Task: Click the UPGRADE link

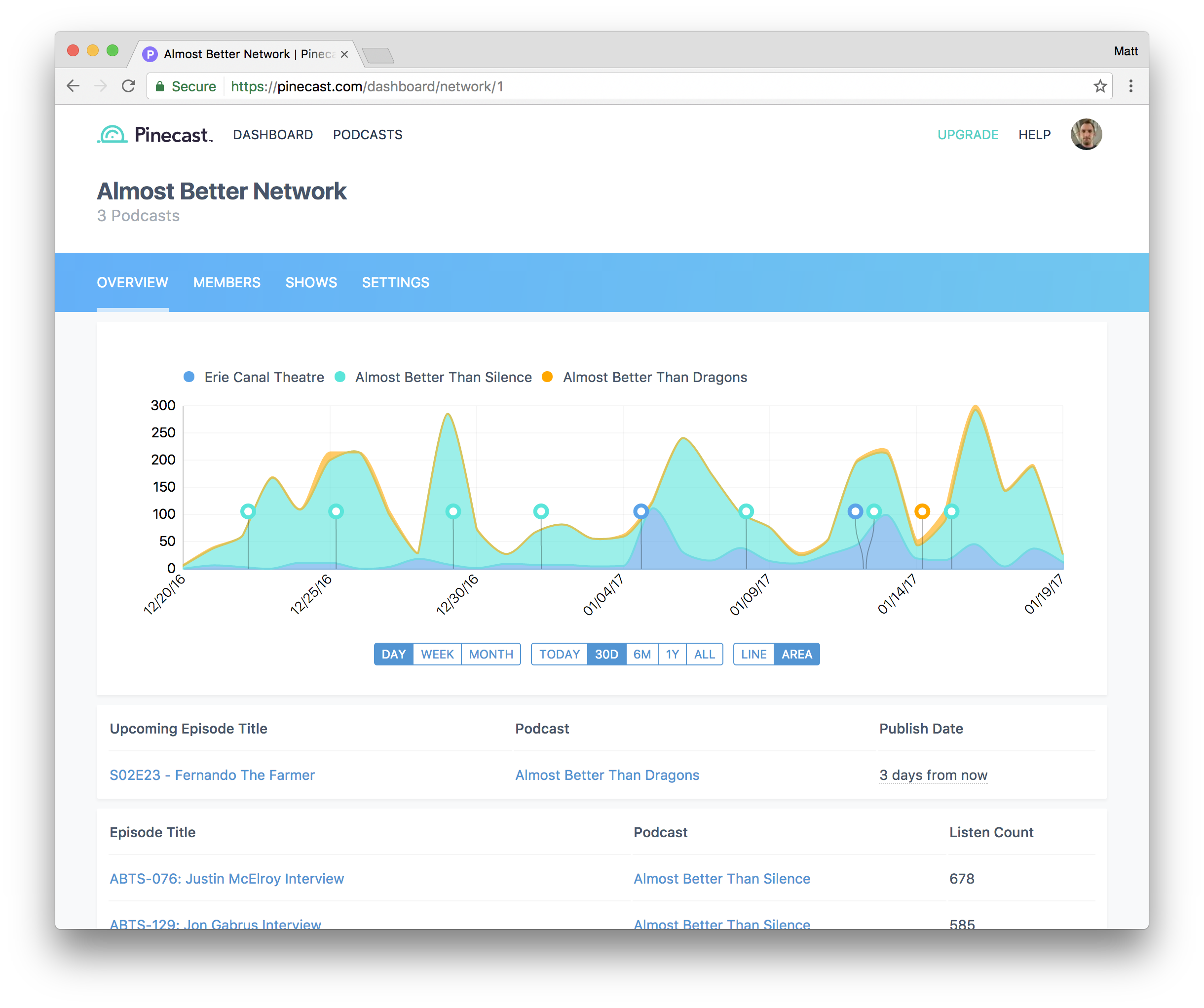Action: pos(967,135)
